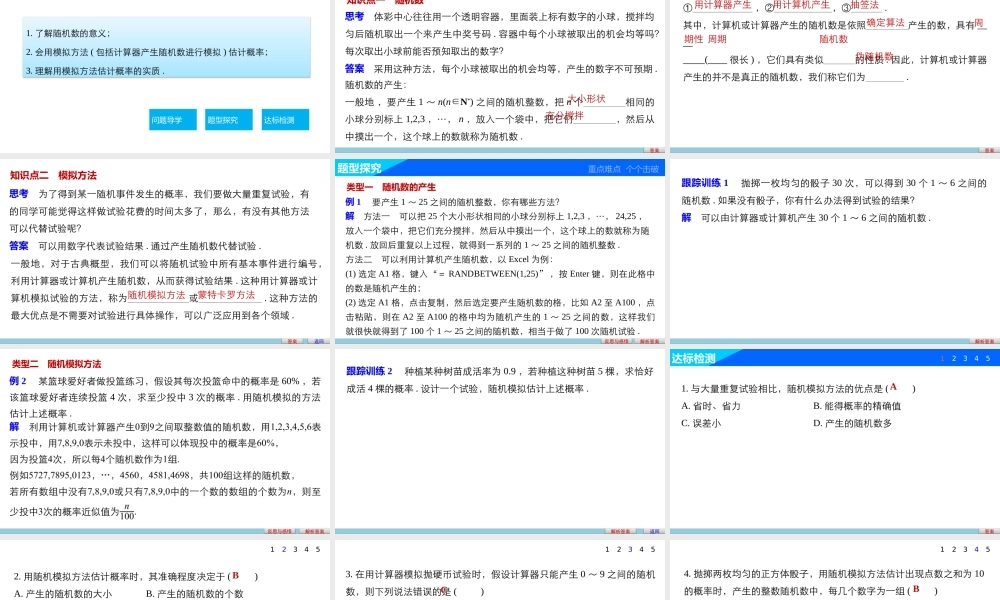Select answer choice D 产生的随机数多

(x=853, y=422)
